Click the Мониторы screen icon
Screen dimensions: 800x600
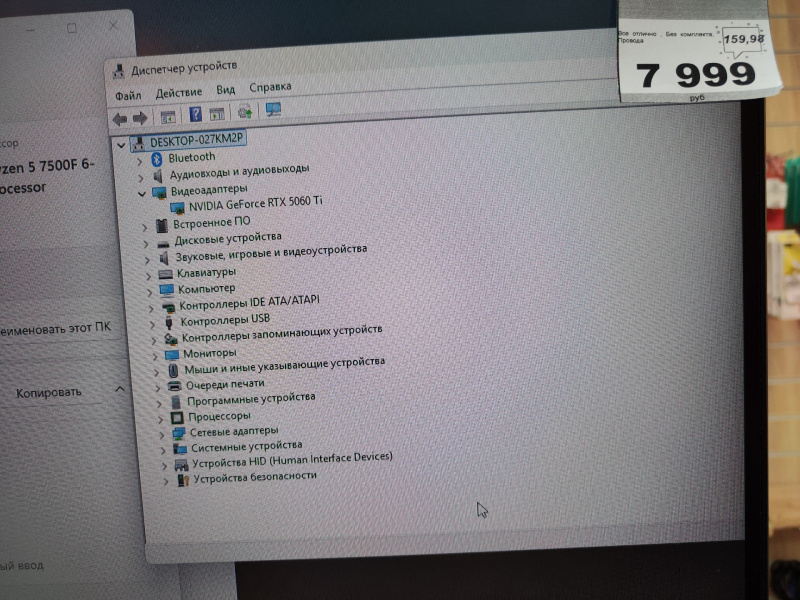coord(172,354)
